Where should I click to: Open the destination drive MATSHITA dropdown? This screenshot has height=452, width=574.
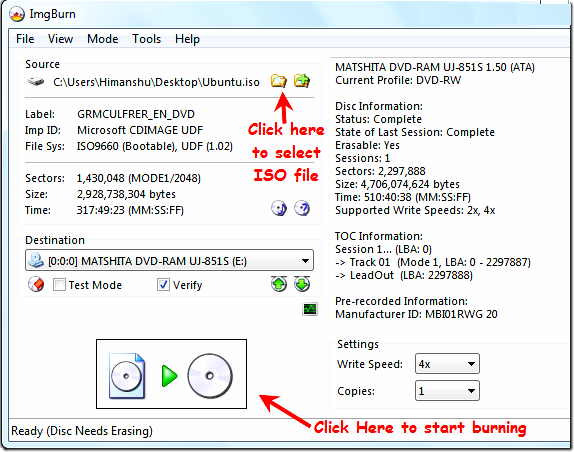tap(169, 261)
